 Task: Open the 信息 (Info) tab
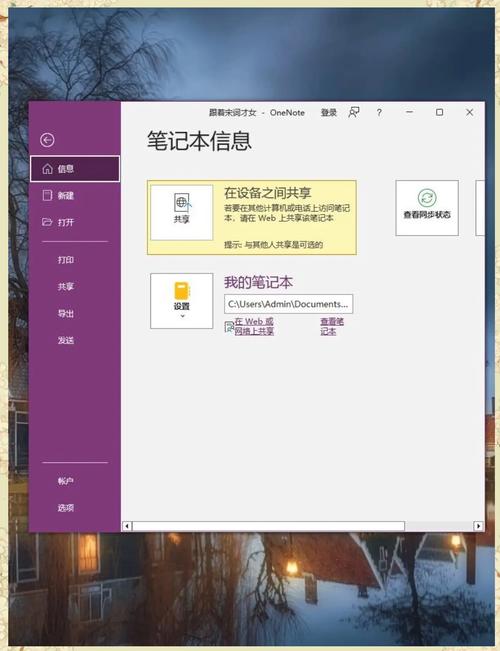[75, 169]
